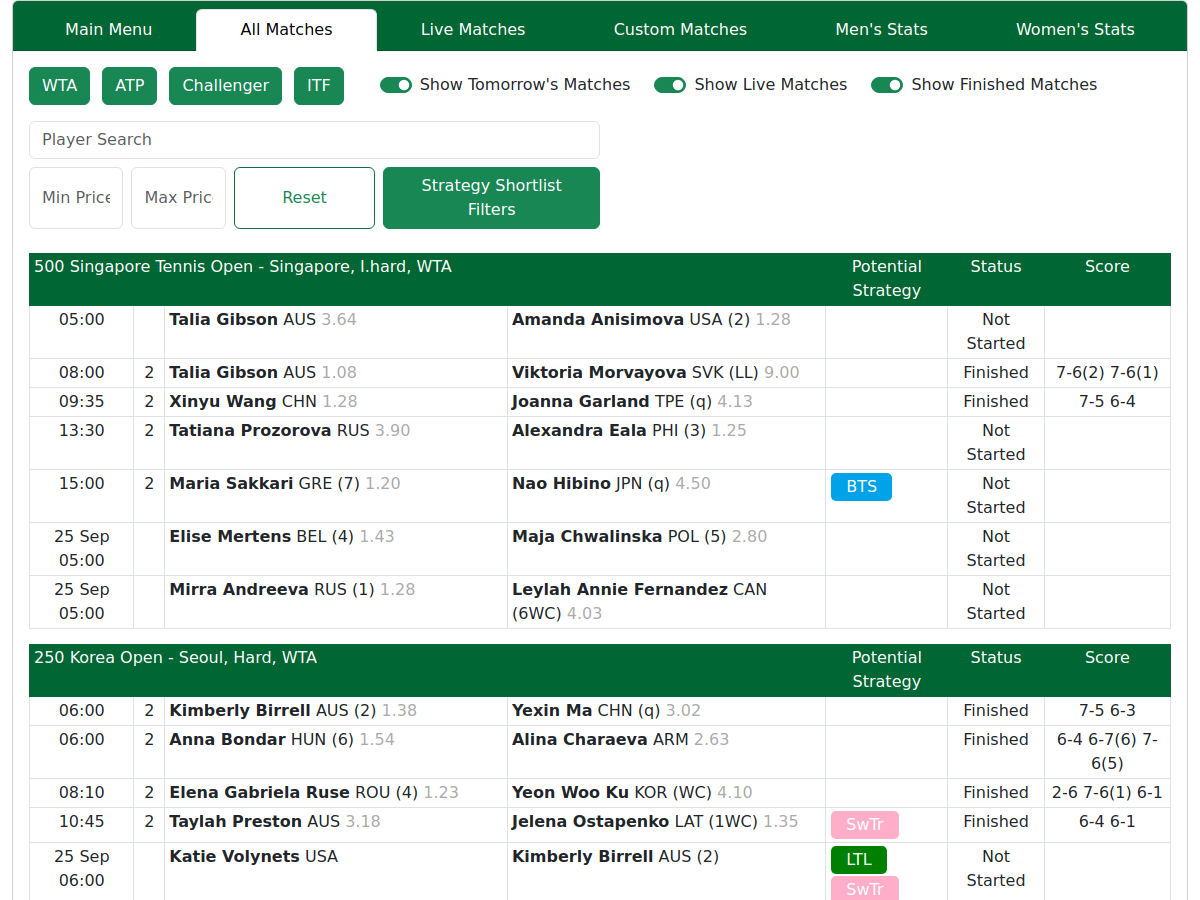The height and width of the screenshot is (900, 1200).
Task: Select Elena Gabriela Ruse
Action: pyautogui.click(x=260, y=793)
